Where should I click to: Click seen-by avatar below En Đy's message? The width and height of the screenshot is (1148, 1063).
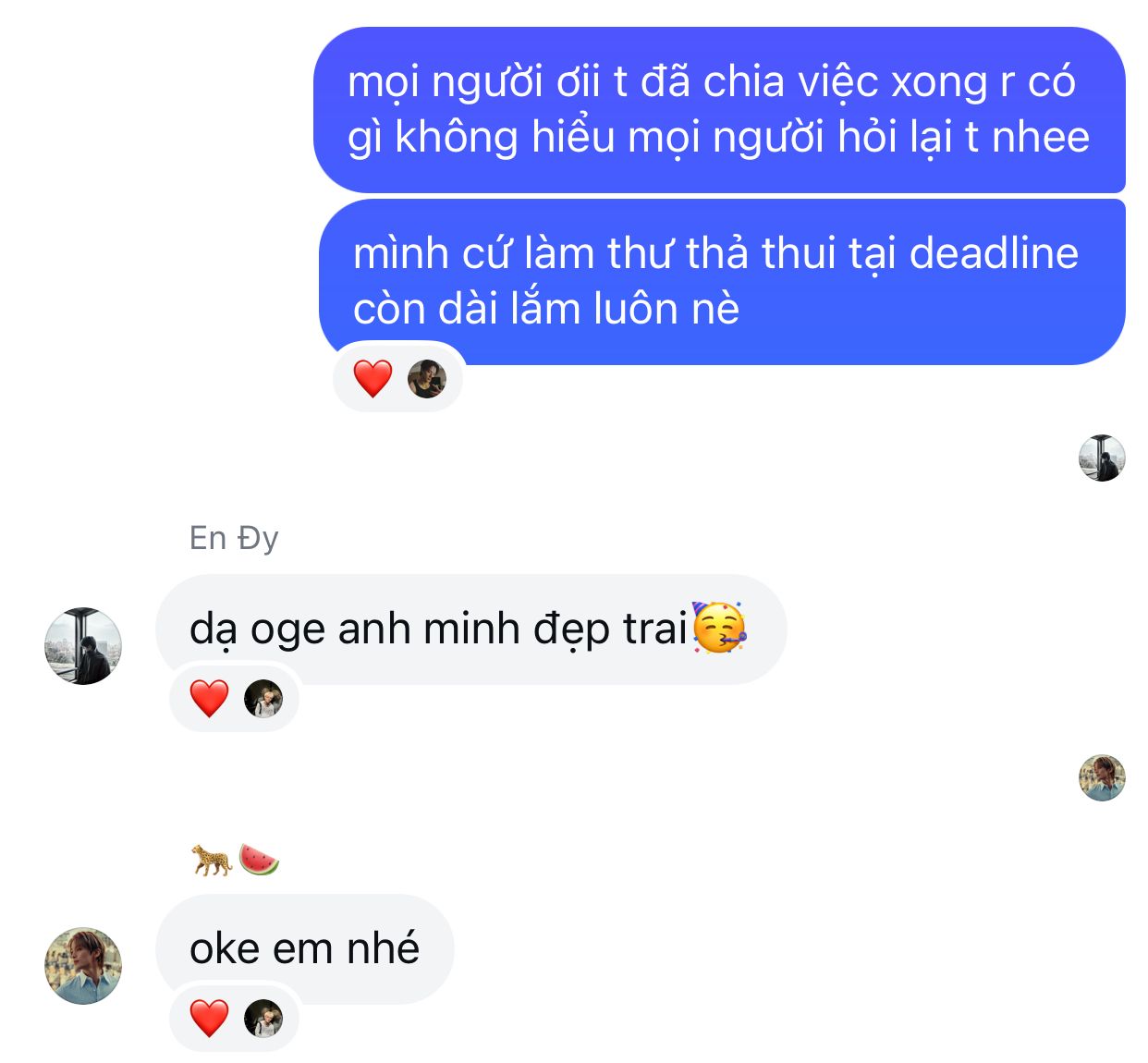point(1102,777)
